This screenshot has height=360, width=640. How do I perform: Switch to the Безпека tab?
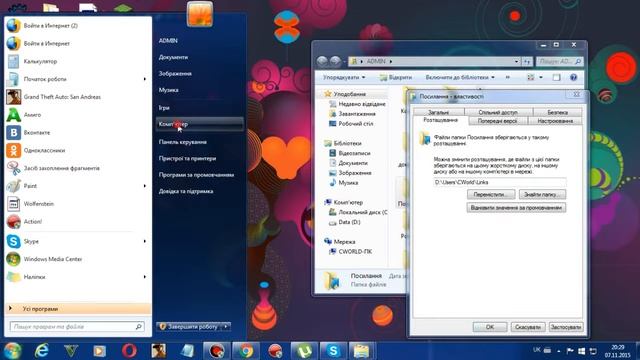click(558, 112)
